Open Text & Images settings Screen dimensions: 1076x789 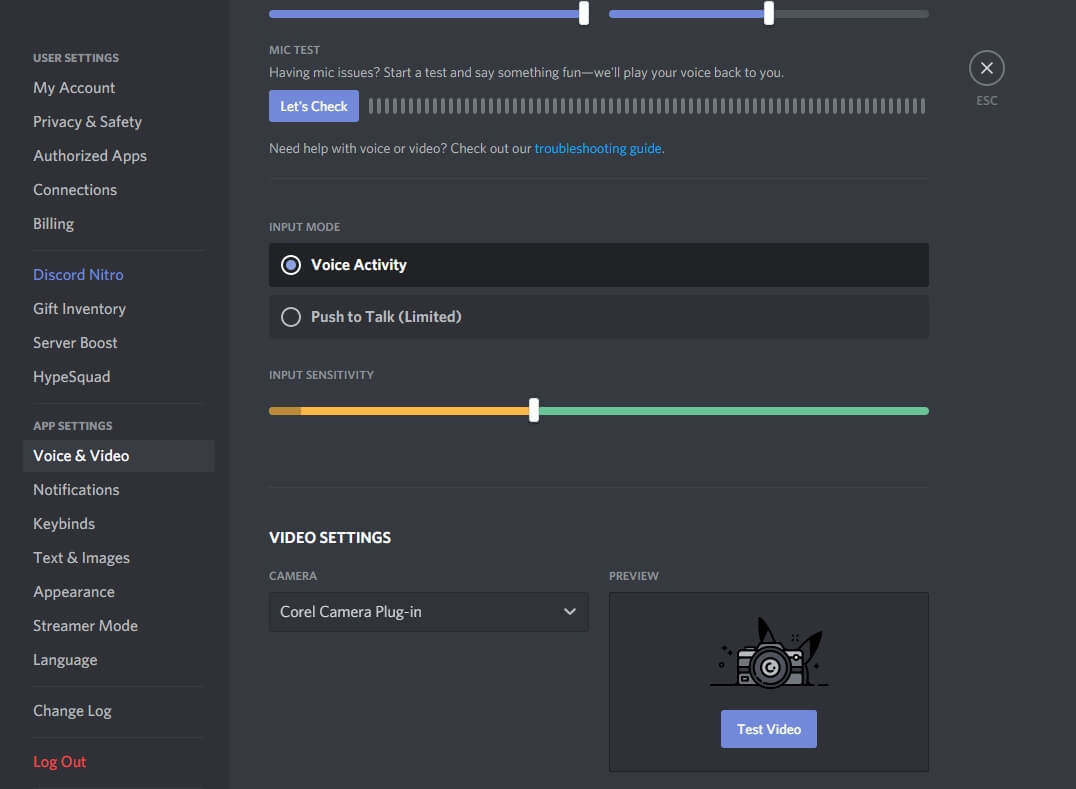(81, 558)
